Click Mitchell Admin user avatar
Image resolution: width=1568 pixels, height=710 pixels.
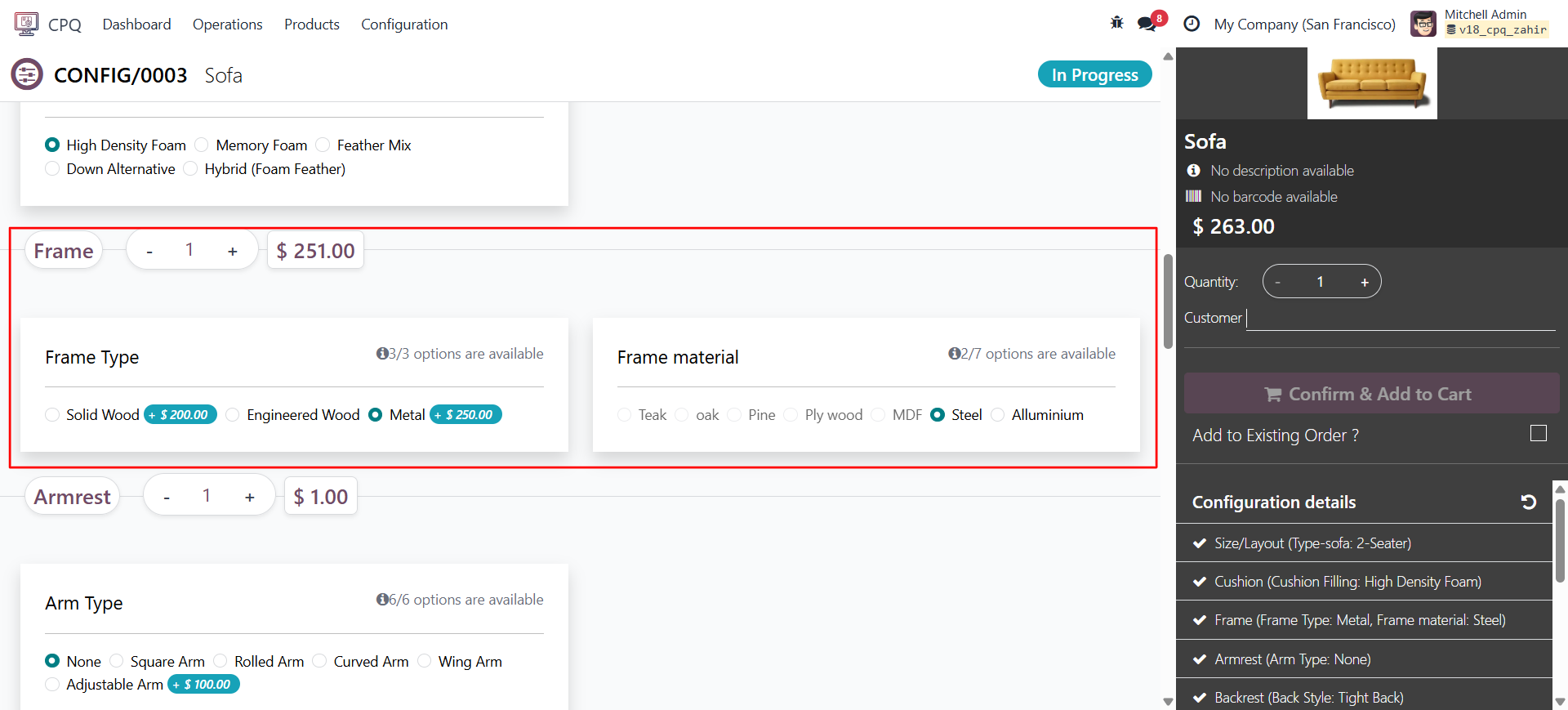point(1423,24)
